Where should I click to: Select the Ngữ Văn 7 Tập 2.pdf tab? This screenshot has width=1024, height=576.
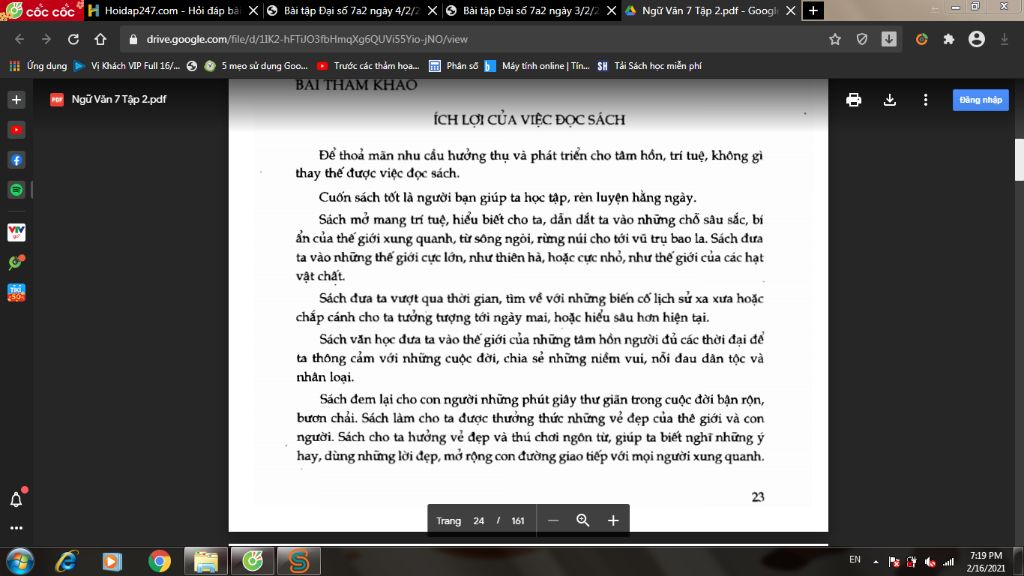tap(709, 10)
